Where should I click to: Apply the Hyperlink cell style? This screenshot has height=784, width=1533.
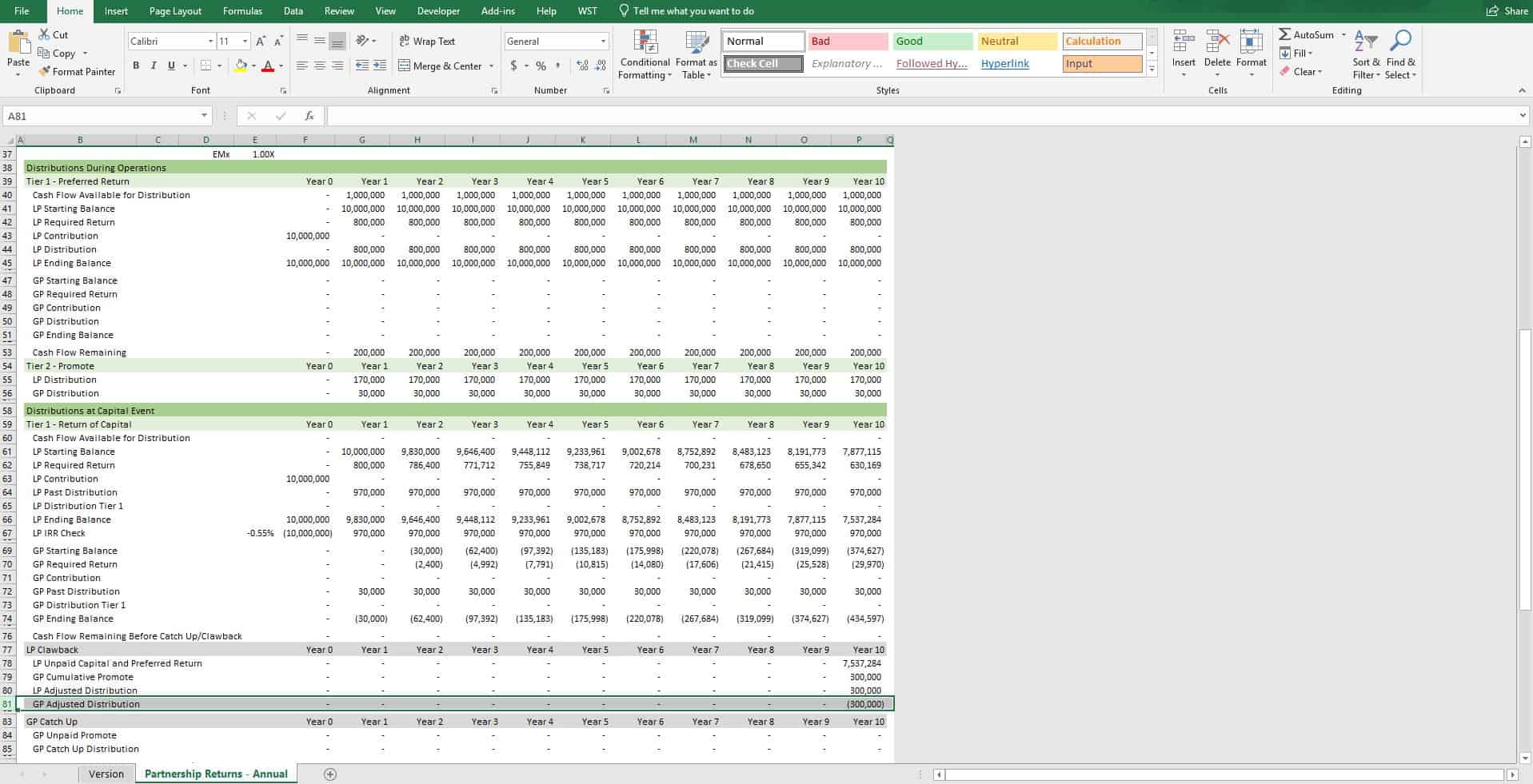click(x=1004, y=63)
